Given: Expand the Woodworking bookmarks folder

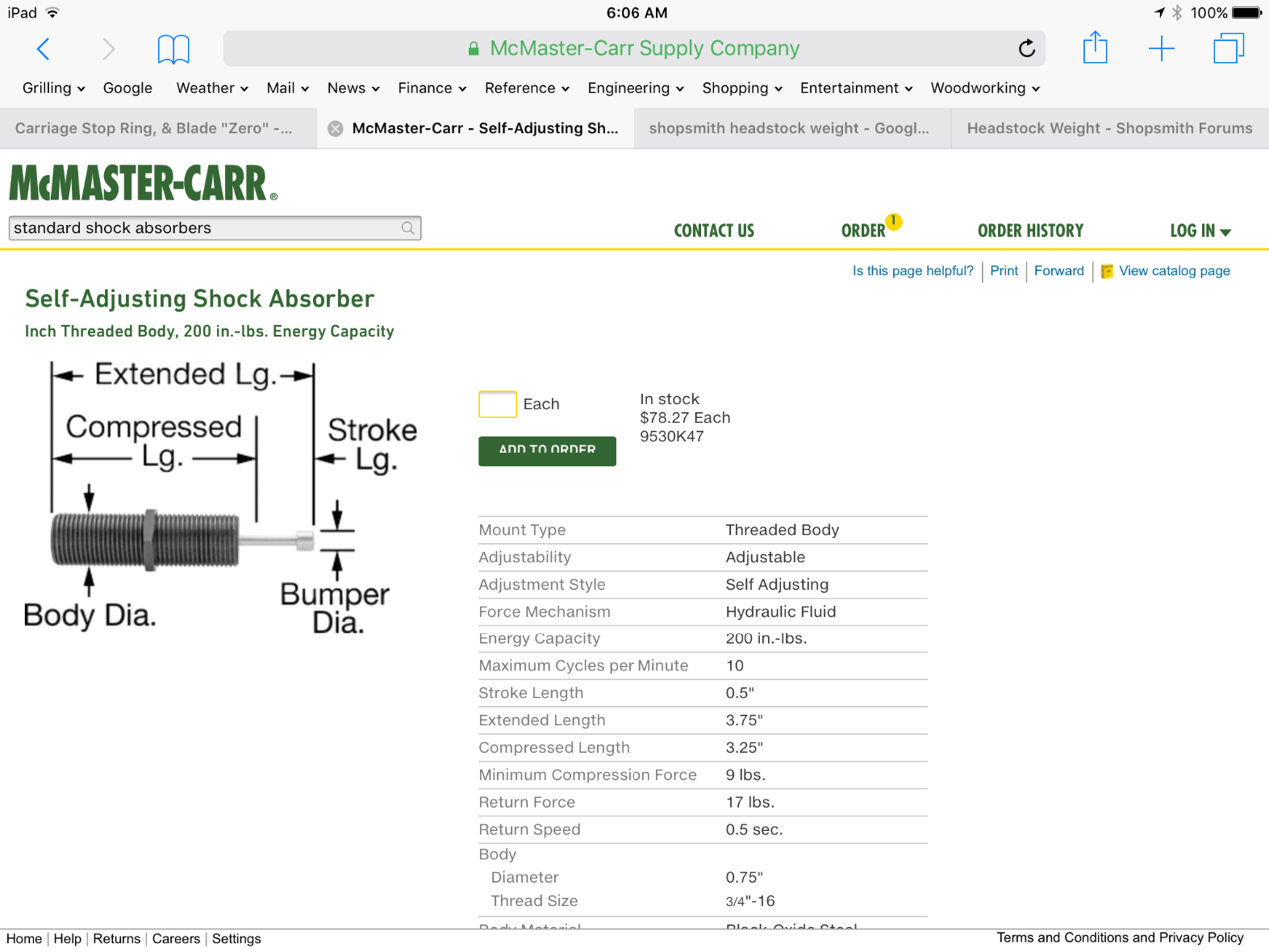Looking at the screenshot, I should [985, 88].
